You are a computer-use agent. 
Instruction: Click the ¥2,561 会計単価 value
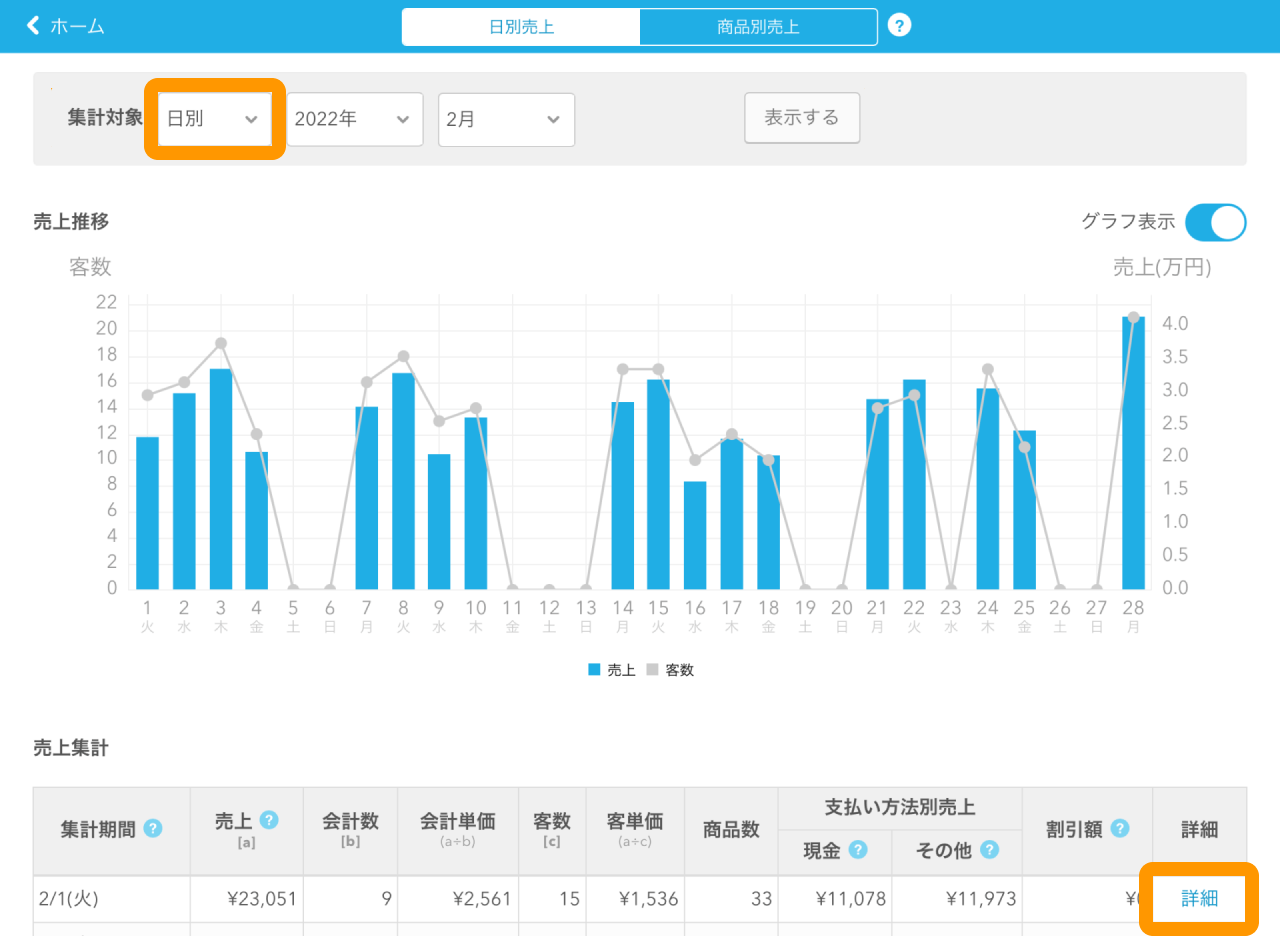click(x=481, y=899)
